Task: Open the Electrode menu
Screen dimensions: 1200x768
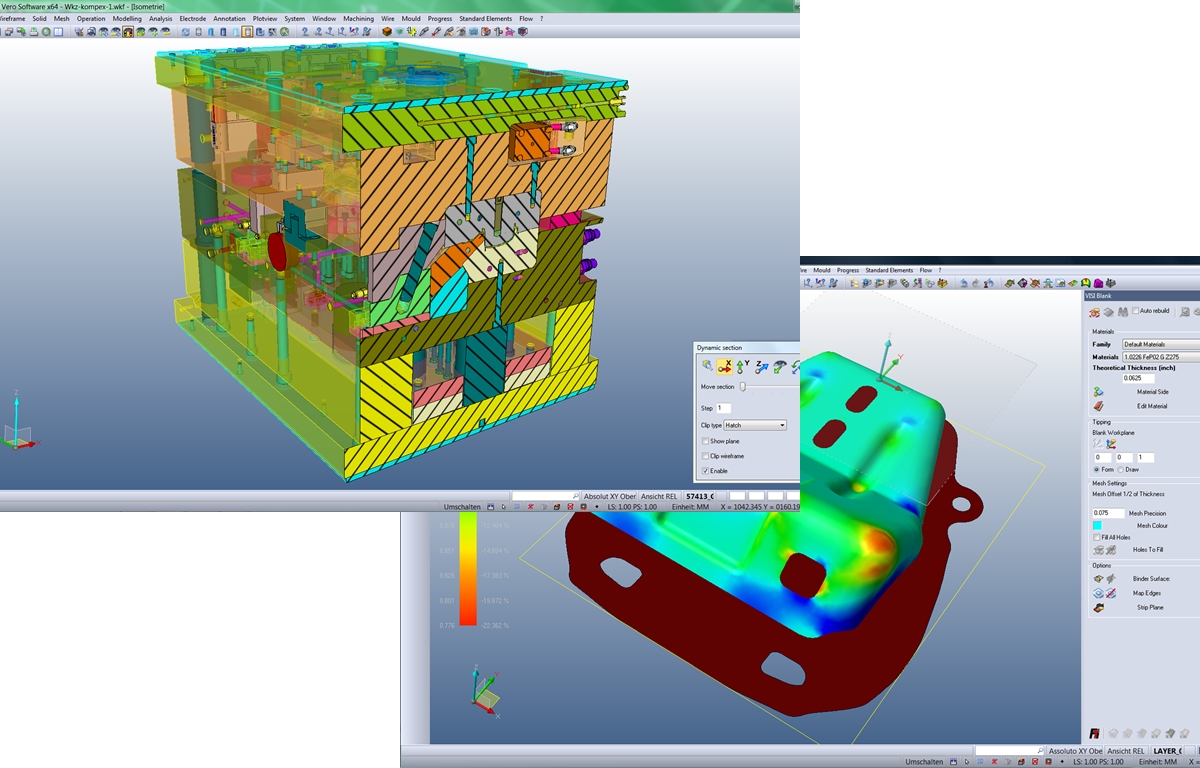Action: [x=193, y=19]
